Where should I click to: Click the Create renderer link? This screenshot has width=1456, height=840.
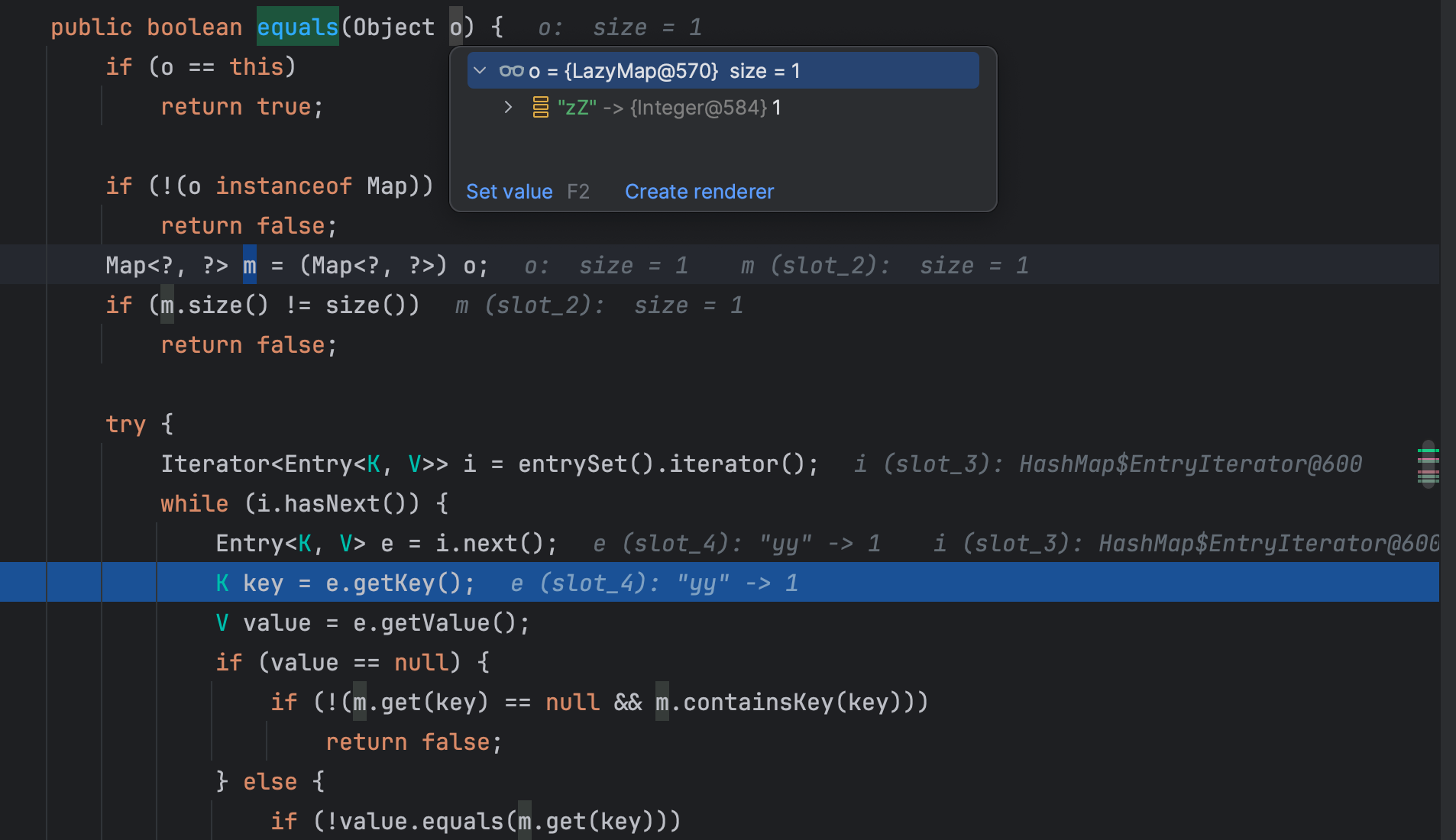(699, 192)
